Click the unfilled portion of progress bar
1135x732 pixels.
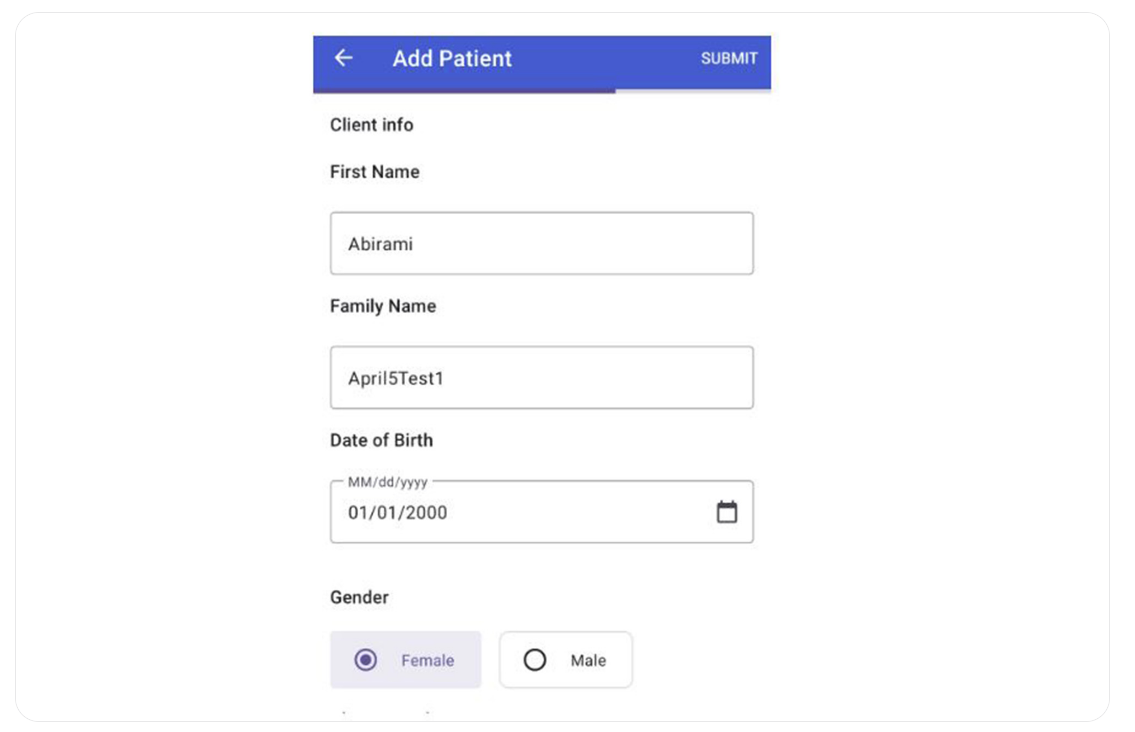693,91
